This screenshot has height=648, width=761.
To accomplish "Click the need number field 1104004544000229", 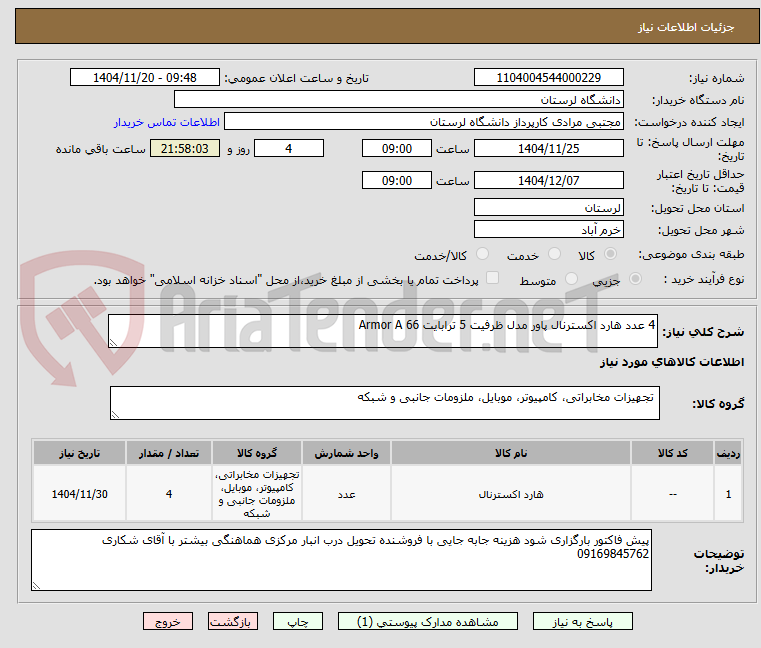I will 548,77.
